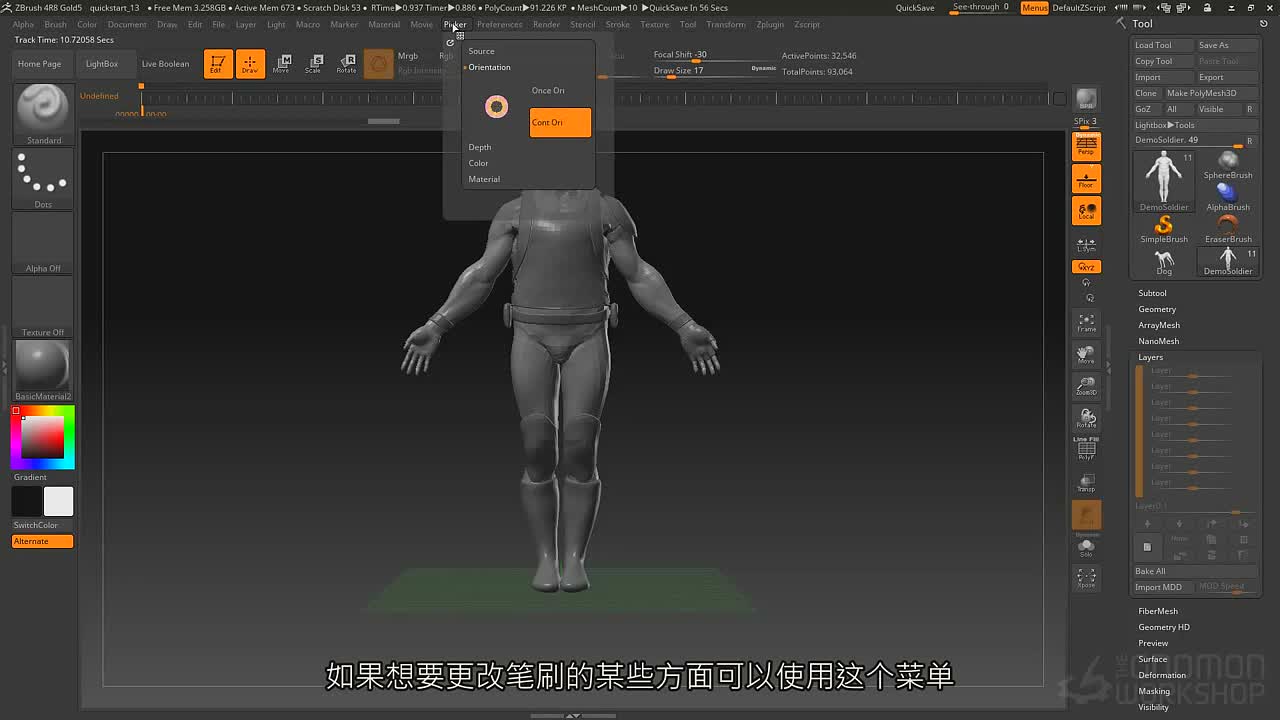Click the QuickSave button
This screenshot has height=720, width=1280.
[x=915, y=8]
